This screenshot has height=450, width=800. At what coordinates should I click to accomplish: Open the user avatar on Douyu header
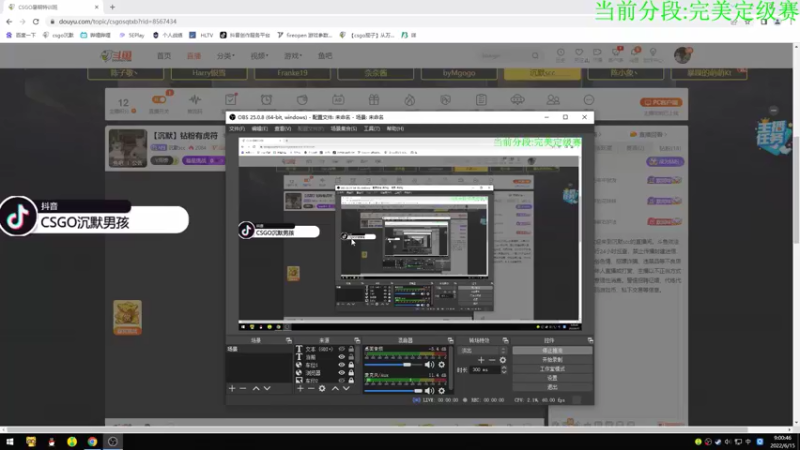click(x=683, y=55)
